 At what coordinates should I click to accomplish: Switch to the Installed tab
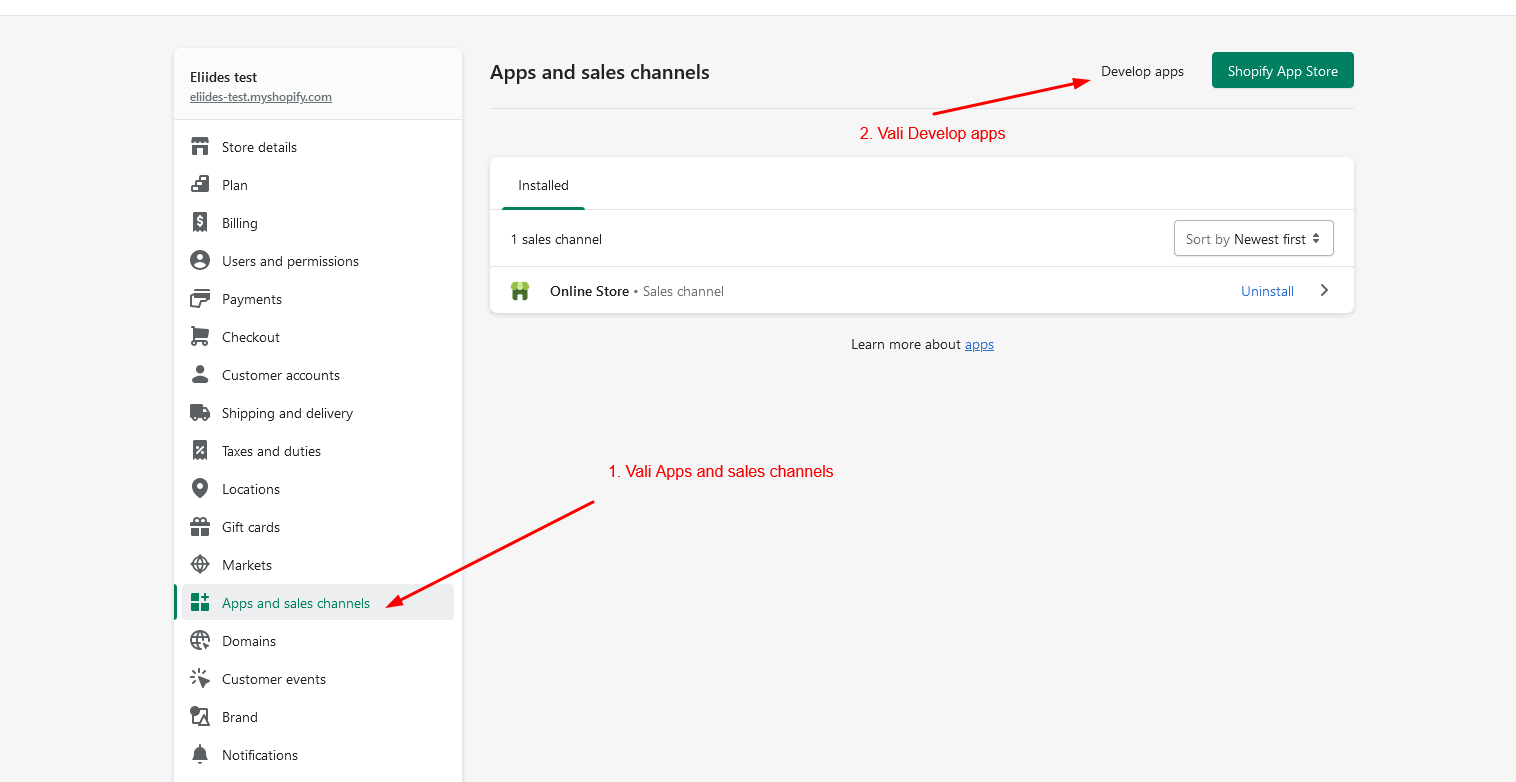click(543, 186)
